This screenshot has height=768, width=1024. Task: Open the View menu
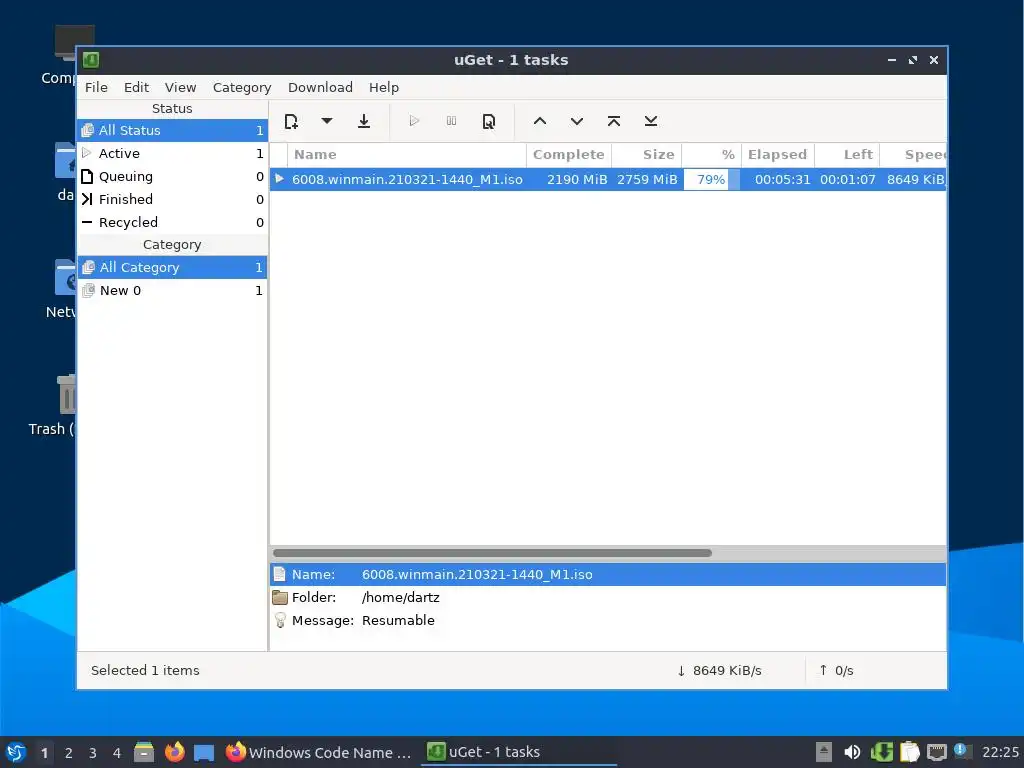[x=180, y=88]
